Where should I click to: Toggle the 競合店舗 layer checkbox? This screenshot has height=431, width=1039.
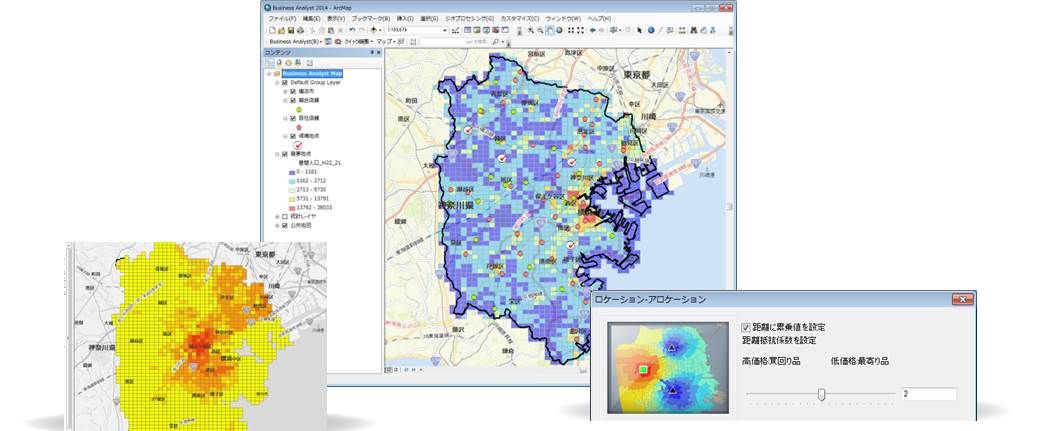(293, 100)
